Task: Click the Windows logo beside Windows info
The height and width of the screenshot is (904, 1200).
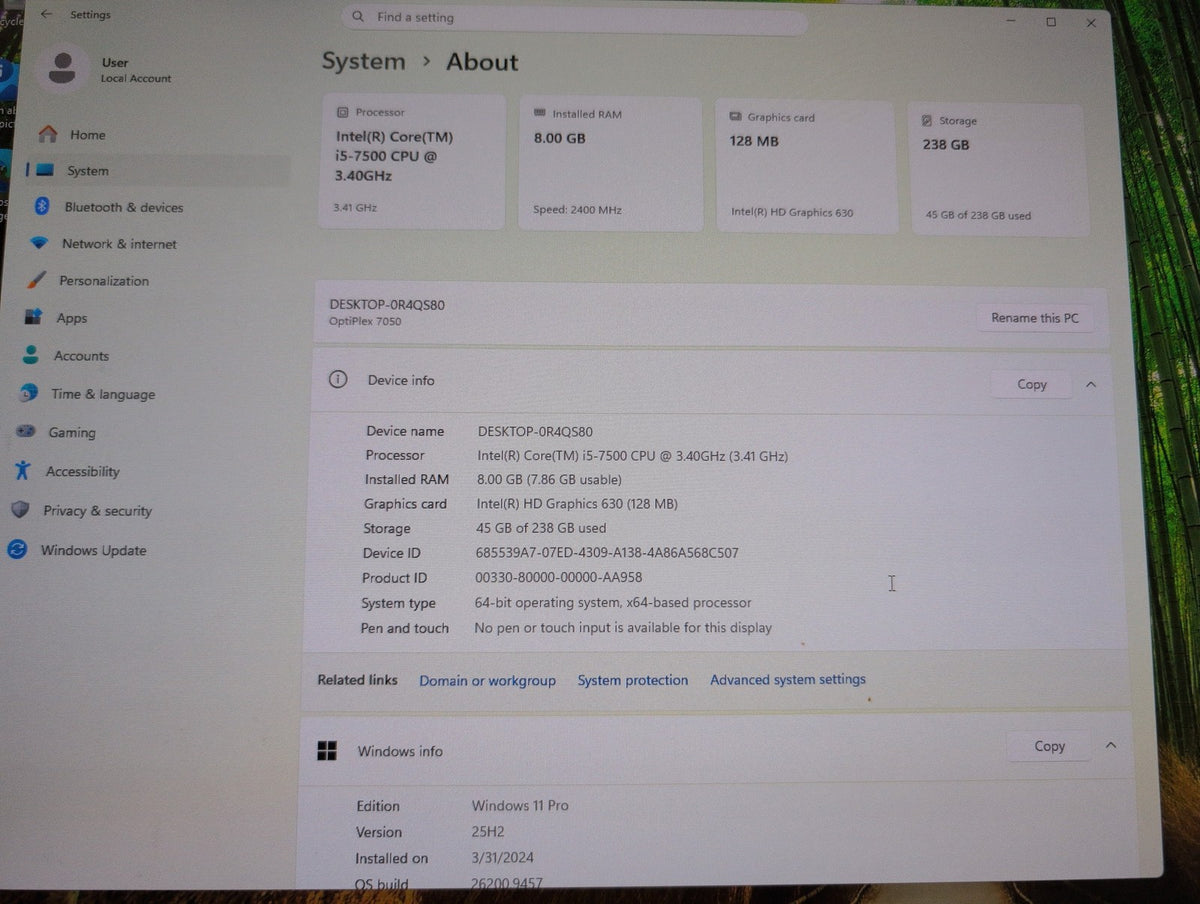Action: point(327,750)
